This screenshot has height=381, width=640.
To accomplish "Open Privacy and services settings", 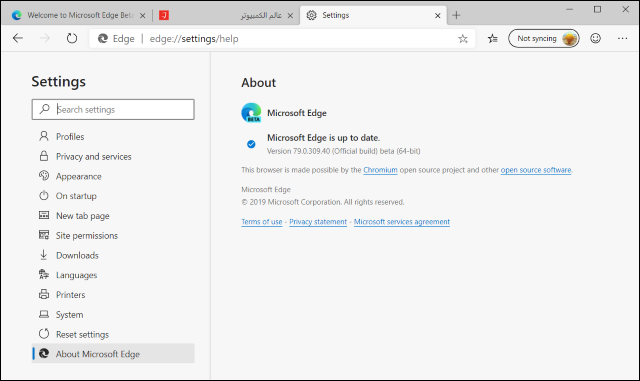I will tap(113, 156).
